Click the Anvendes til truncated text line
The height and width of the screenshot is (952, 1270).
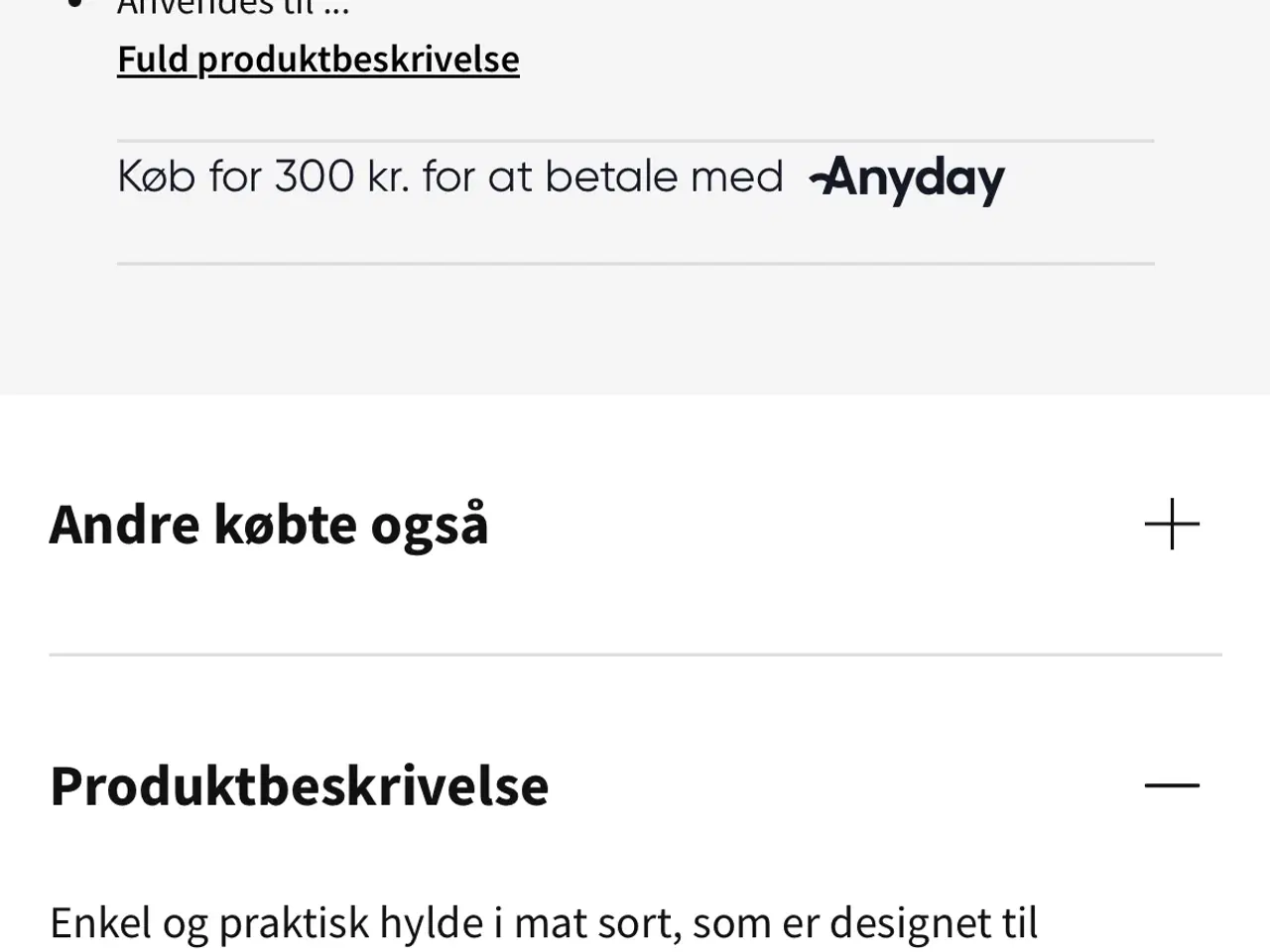(232, 5)
